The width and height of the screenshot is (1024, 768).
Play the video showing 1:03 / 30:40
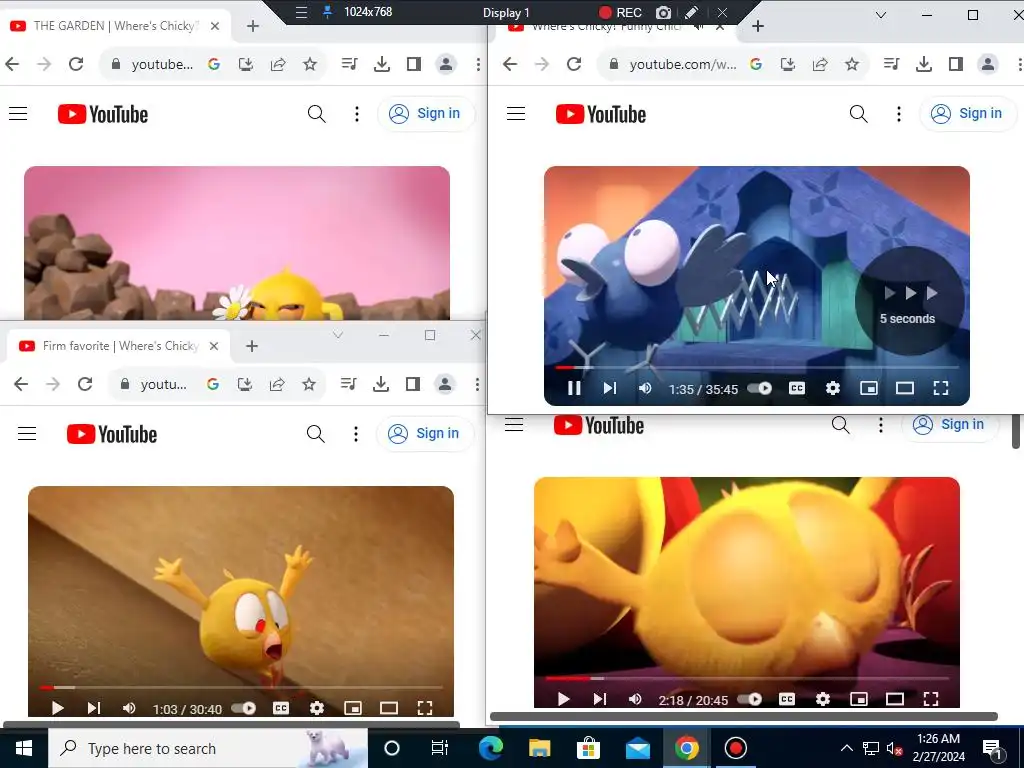pyautogui.click(x=57, y=709)
